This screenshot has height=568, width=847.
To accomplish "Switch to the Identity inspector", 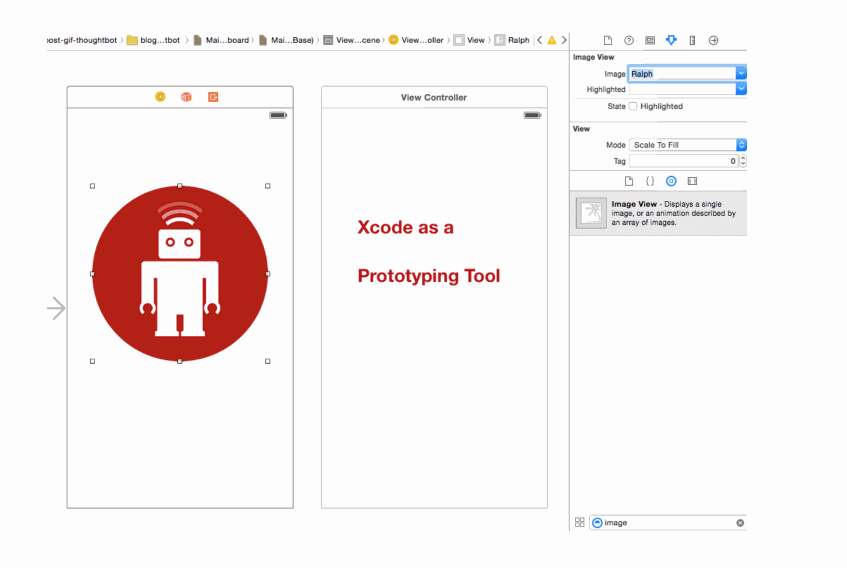I will tap(650, 40).
